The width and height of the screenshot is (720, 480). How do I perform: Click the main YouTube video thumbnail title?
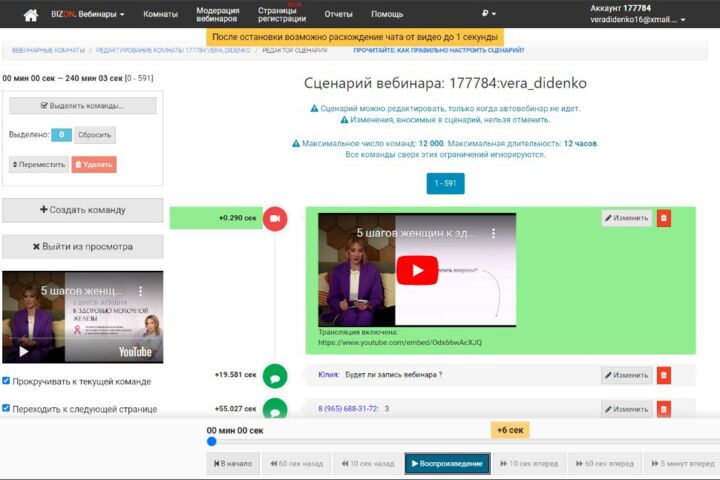416,233
